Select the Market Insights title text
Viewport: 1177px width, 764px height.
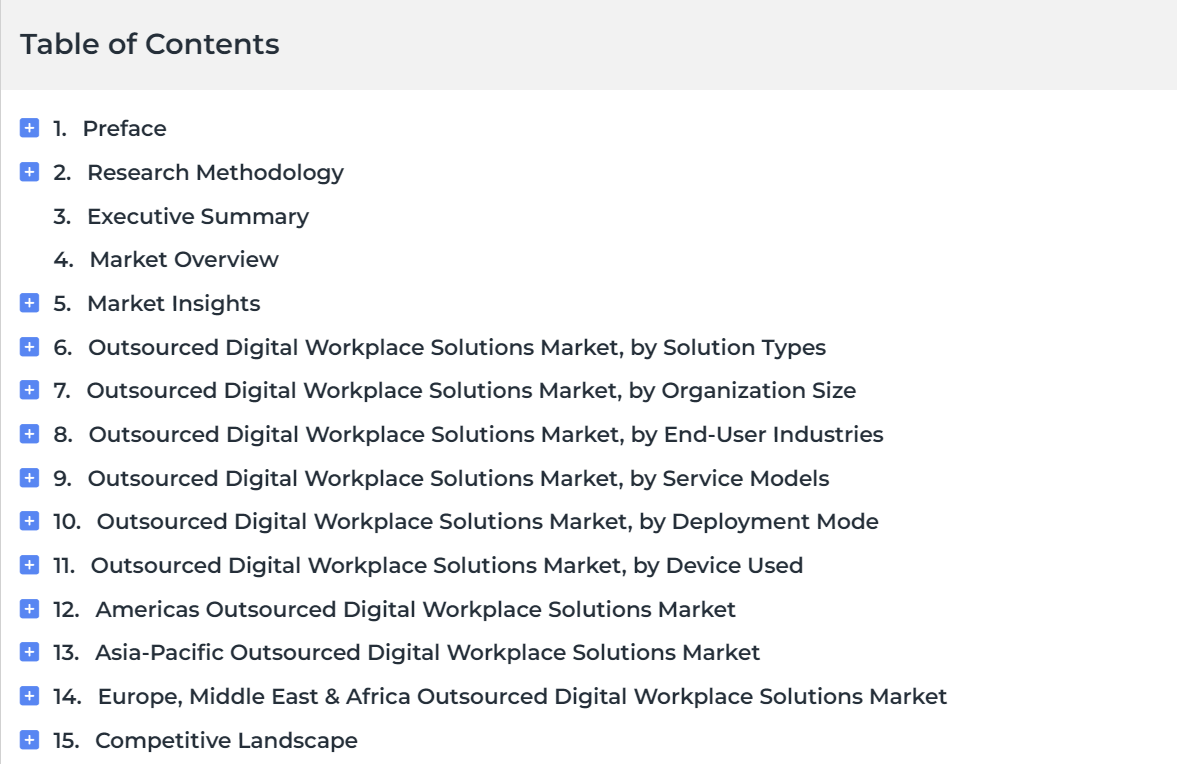pos(173,304)
